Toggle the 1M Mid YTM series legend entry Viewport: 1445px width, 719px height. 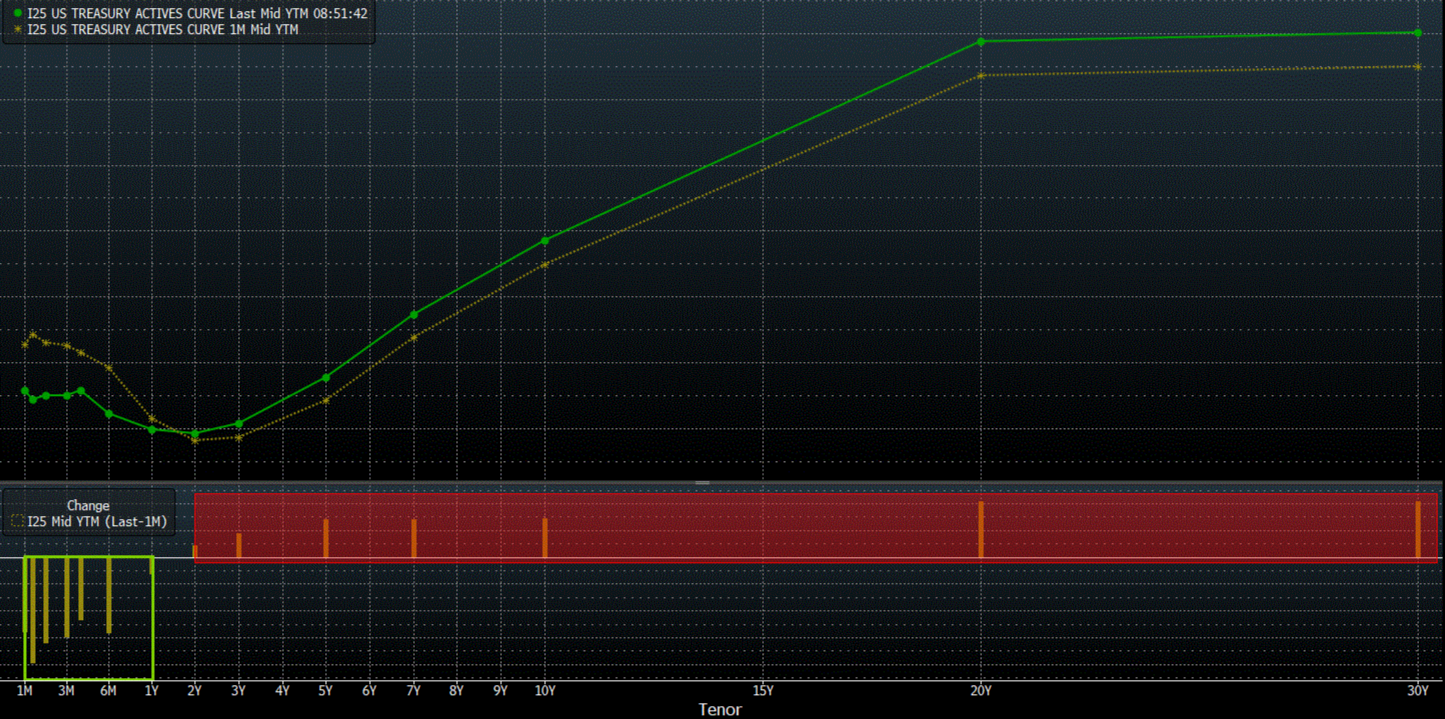[x=162, y=30]
